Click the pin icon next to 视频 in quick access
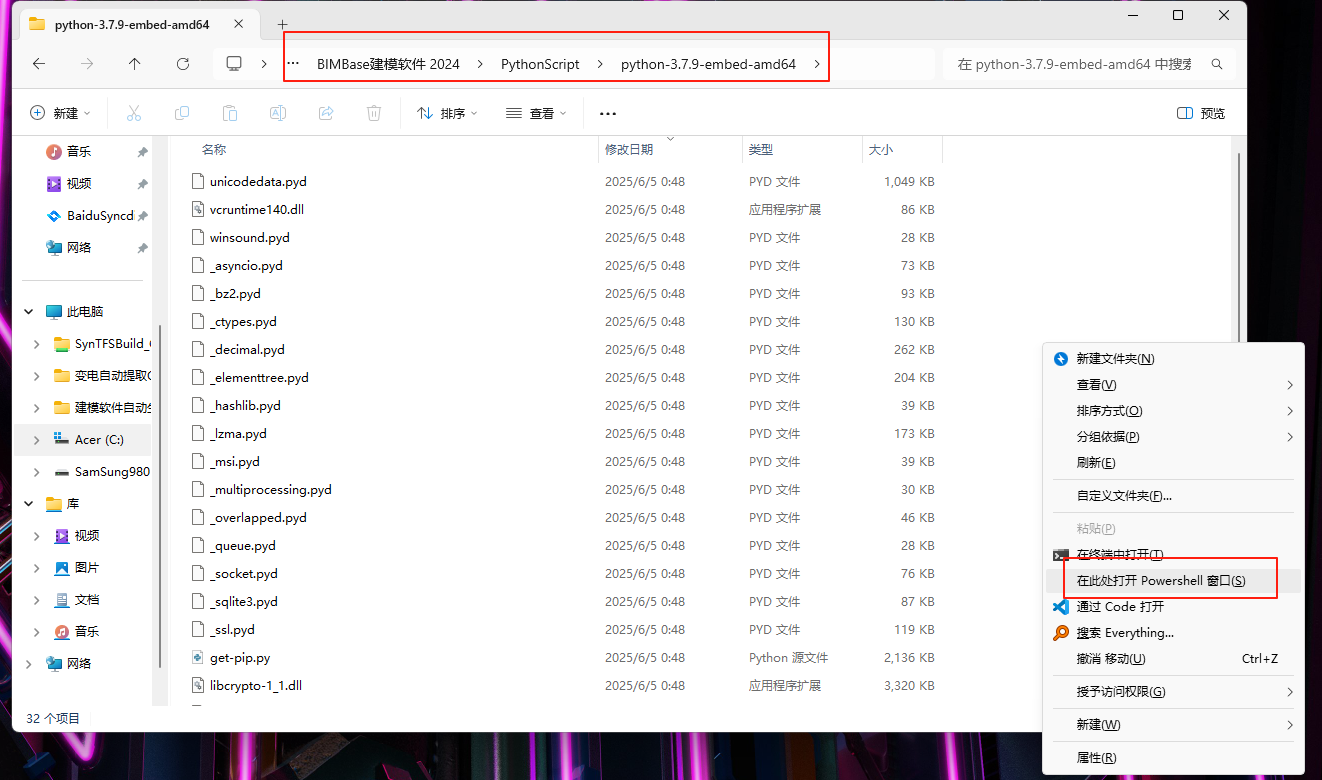 143,184
